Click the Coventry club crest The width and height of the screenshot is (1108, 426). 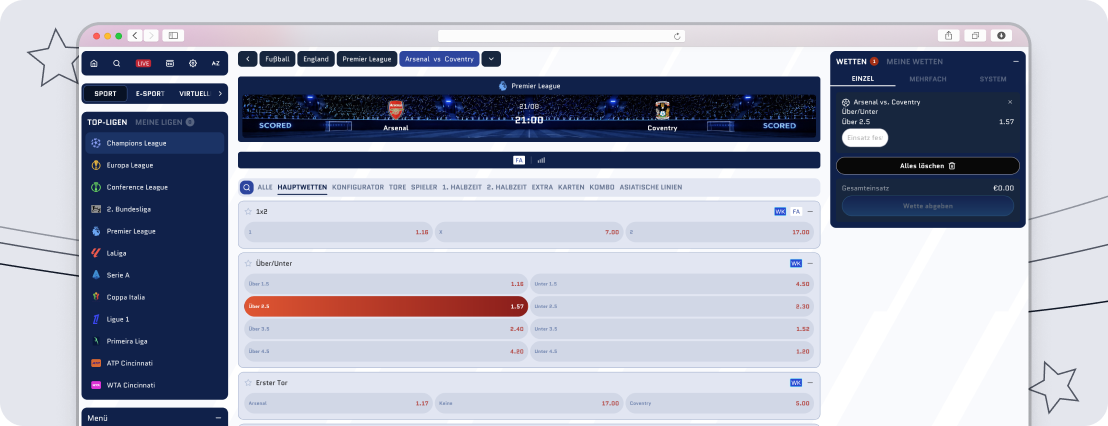click(662, 110)
